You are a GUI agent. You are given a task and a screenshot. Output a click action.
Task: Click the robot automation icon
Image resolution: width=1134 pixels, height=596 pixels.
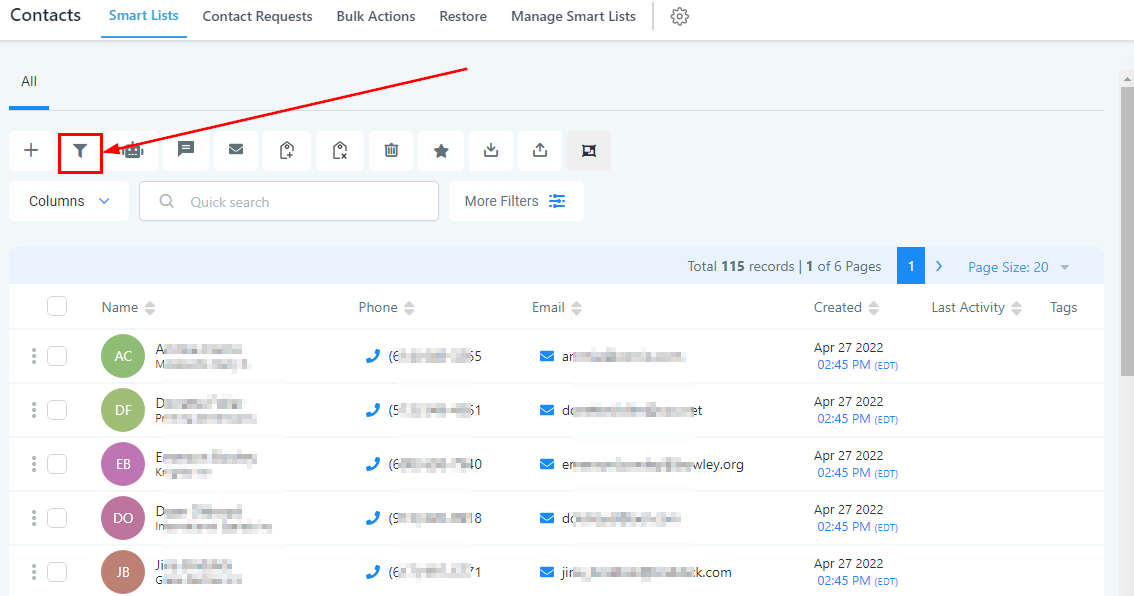click(x=133, y=151)
